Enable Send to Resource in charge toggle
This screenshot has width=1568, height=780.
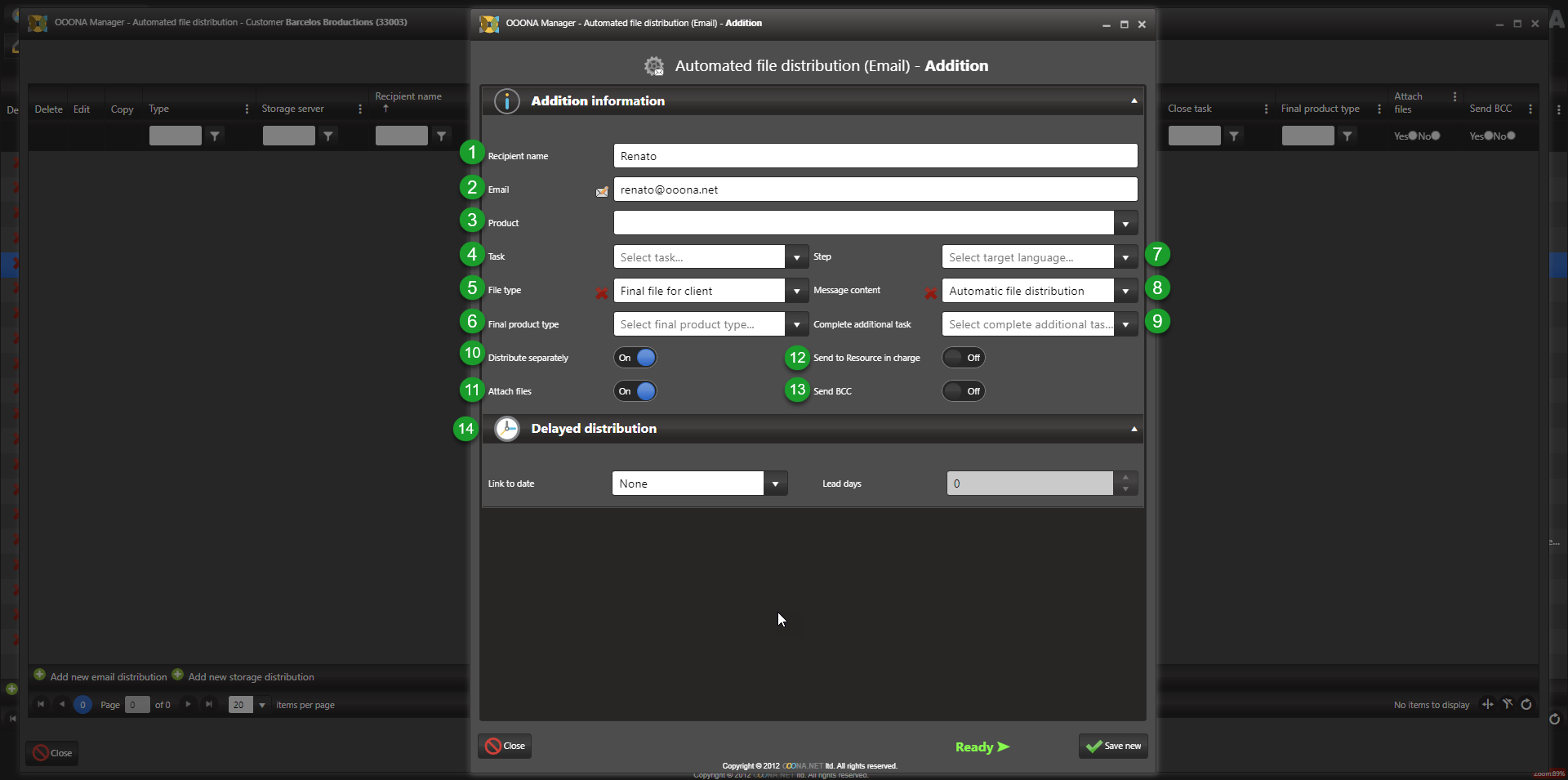pyautogui.click(x=964, y=358)
